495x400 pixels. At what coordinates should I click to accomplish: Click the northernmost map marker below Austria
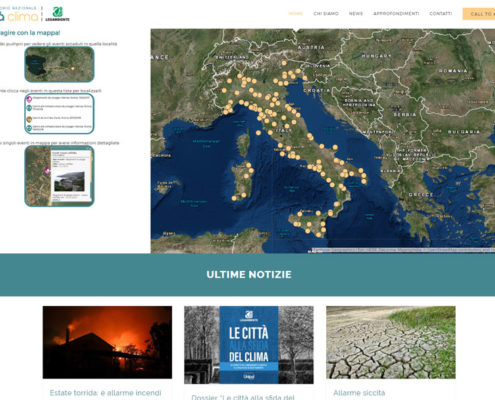284,63
